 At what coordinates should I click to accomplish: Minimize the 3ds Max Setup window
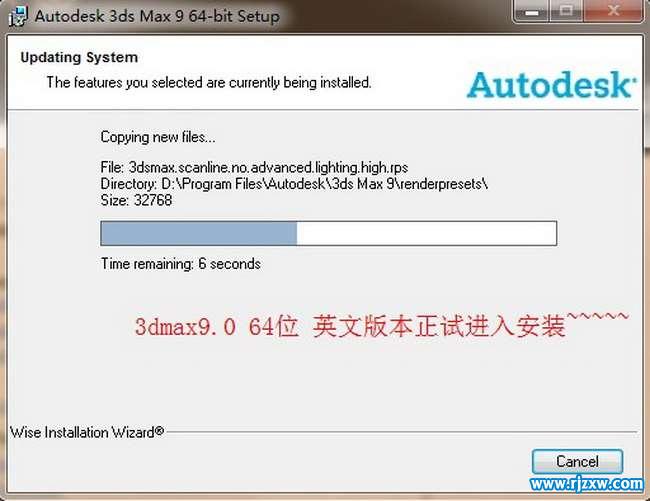(531, 11)
